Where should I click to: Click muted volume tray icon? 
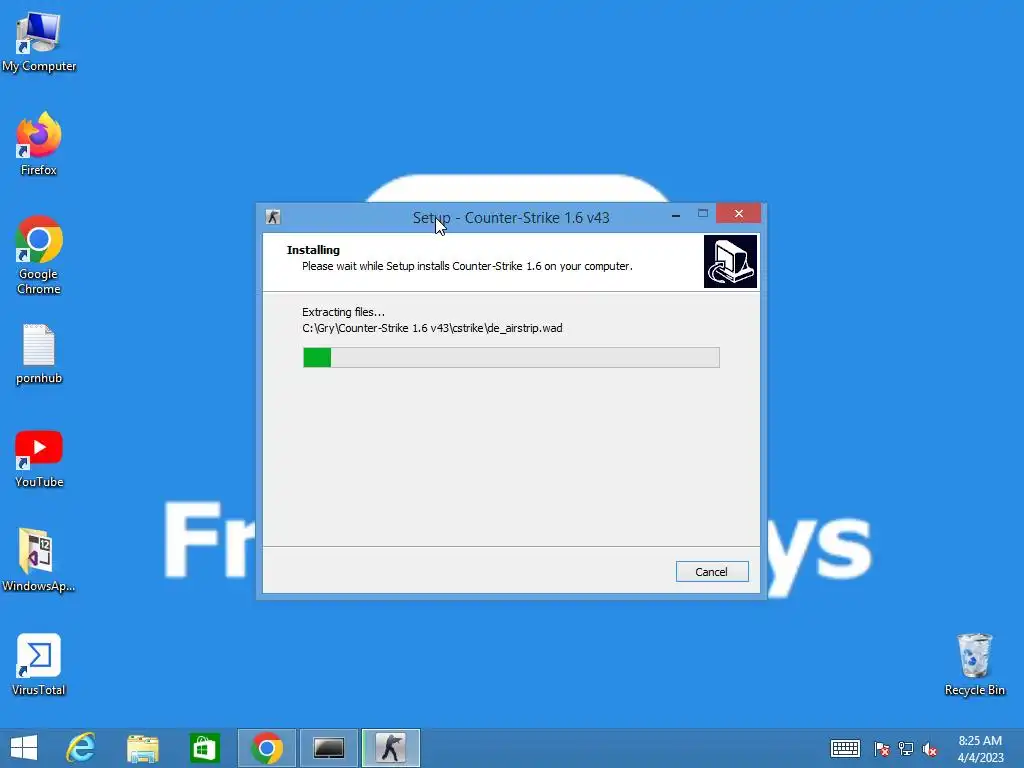[x=930, y=748]
